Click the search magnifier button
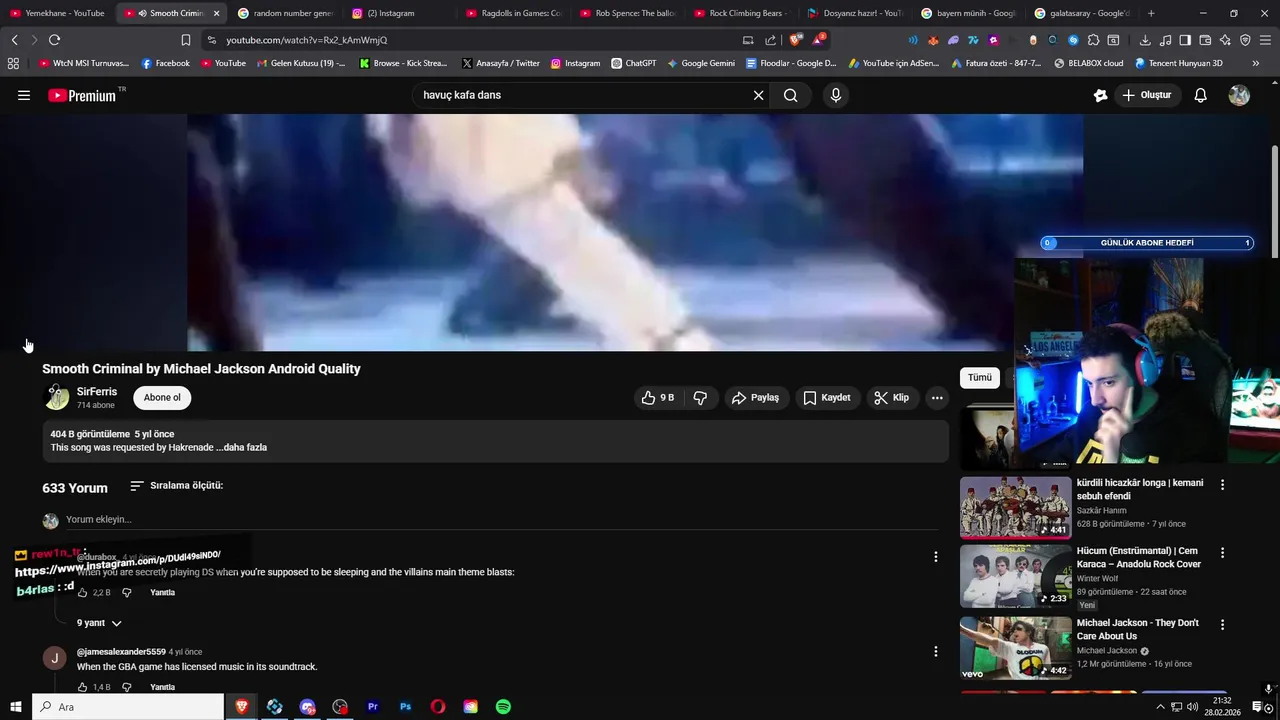Screen dimensions: 1280x720 click(x=791, y=95)
